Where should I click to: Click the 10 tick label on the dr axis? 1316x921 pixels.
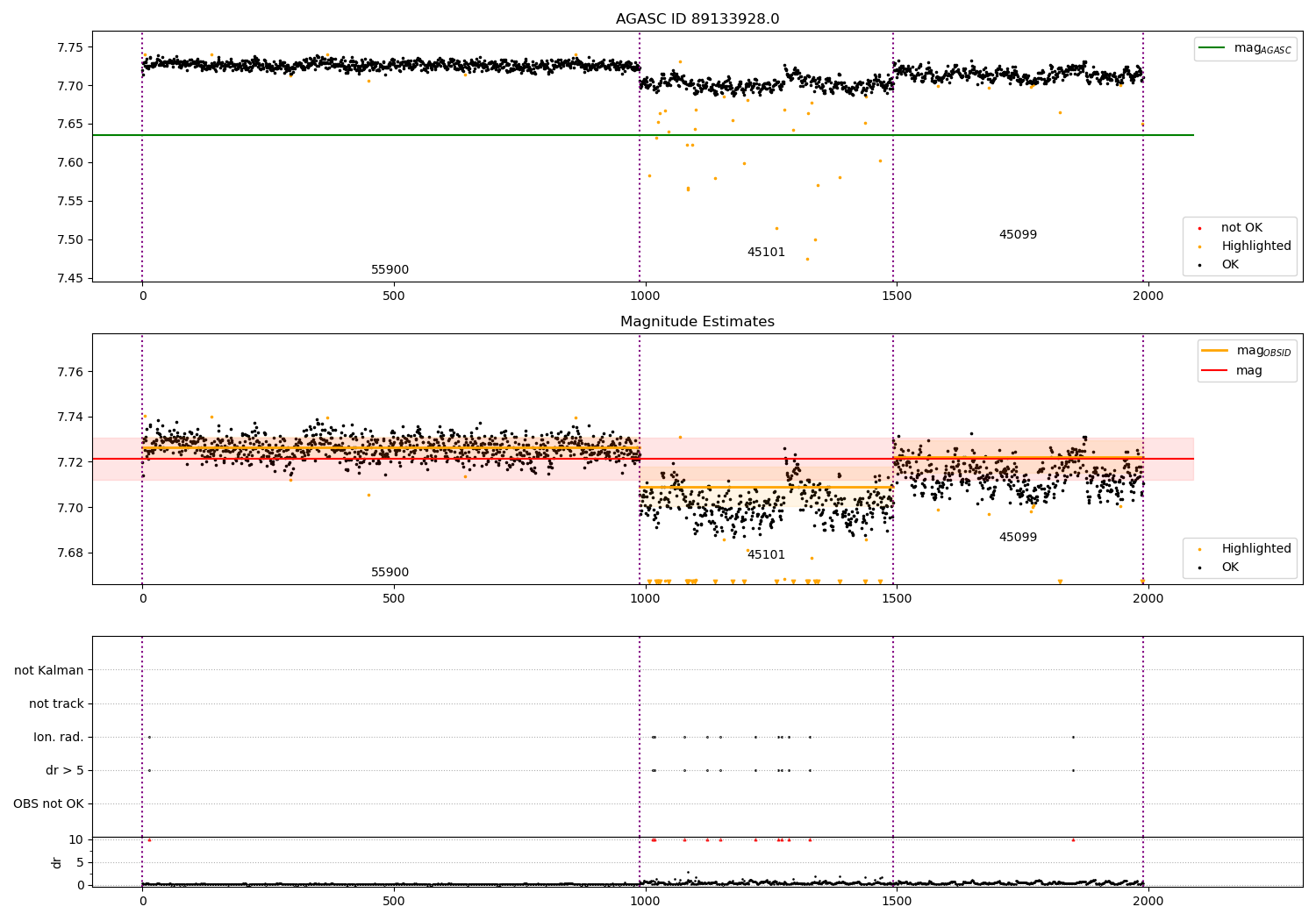[x=76, y=840]
